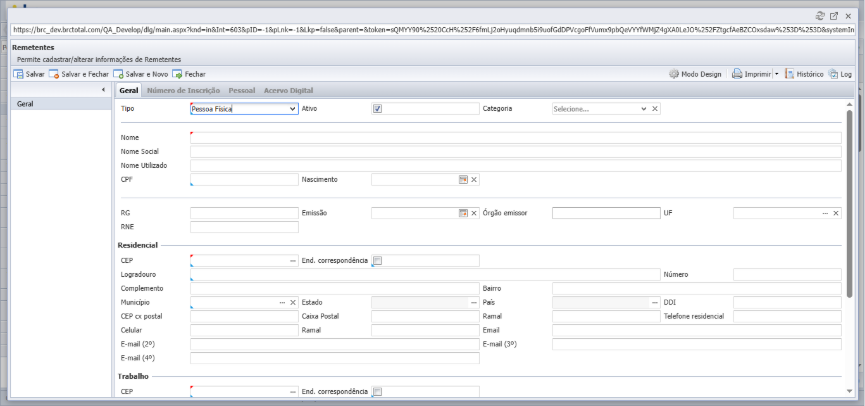The width and height of the screenshot is (865, 406).
Task: Open the Número de Inscrição tab
Action: (x=184, y=90)
